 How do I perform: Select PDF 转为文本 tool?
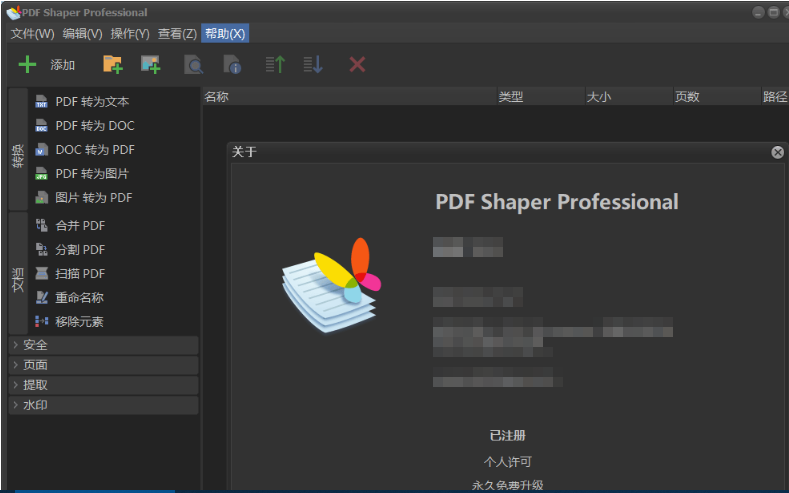pos(92,102)
